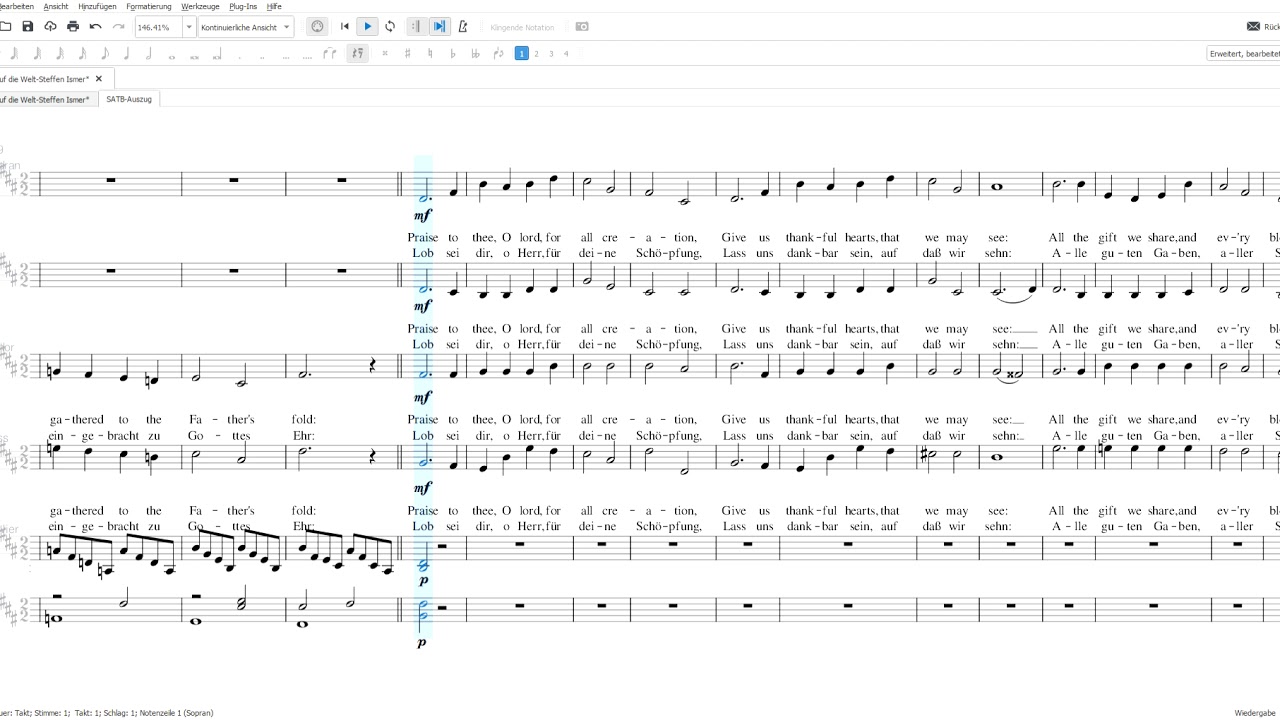The height and width of the screenshot is (720, 1280).
Task: Switch to voice 4
Action: click(x=566, y=54)
